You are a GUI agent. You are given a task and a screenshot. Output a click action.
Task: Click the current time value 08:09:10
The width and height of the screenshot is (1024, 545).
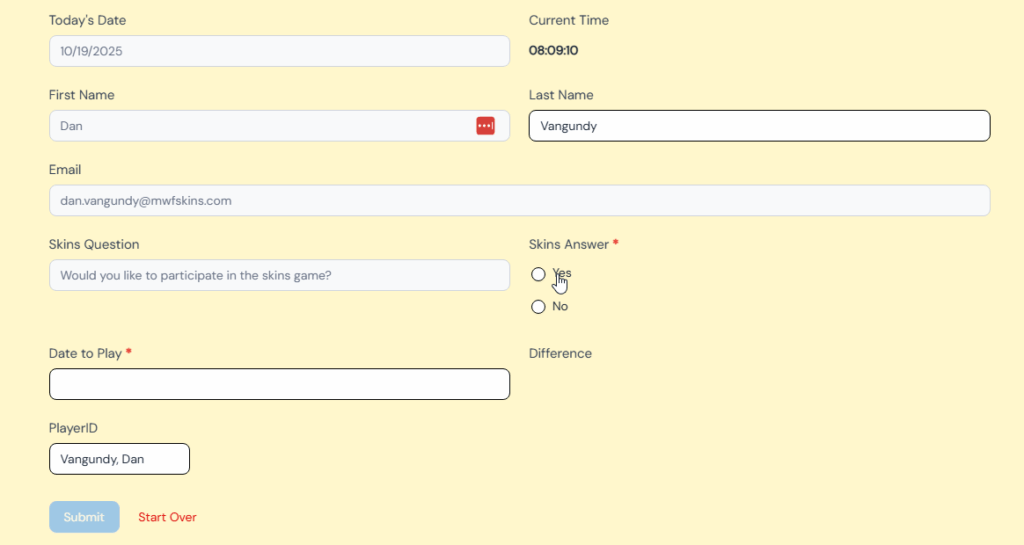click(553, 50)
